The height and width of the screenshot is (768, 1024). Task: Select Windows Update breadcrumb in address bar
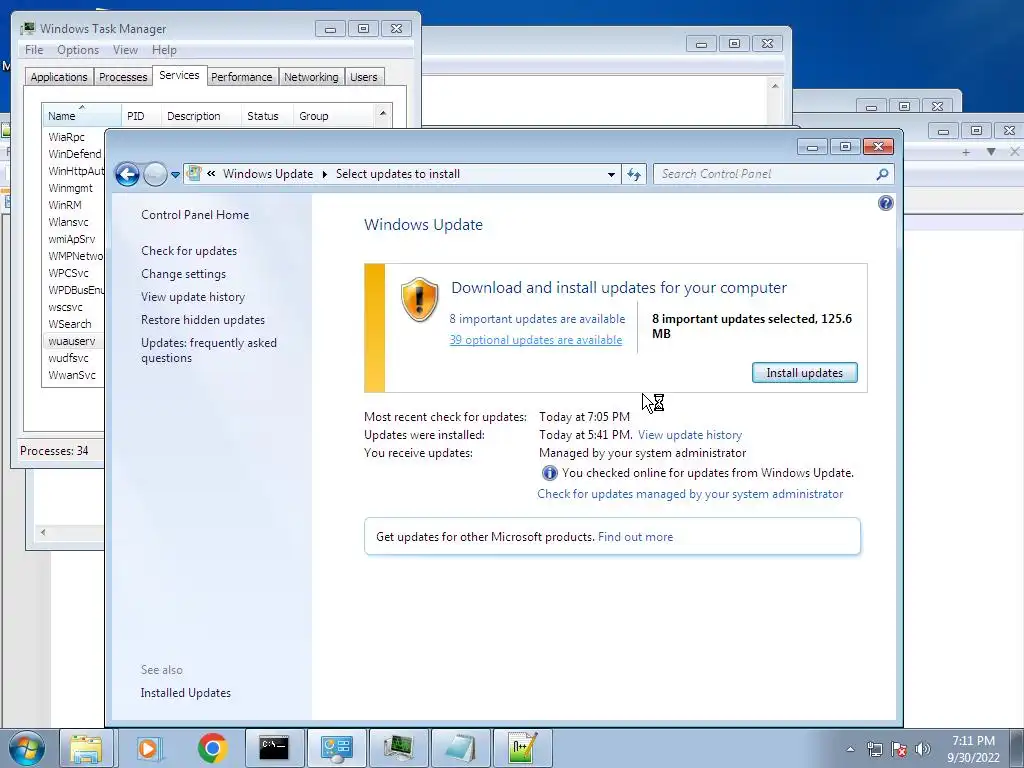(x=268, y=174)
